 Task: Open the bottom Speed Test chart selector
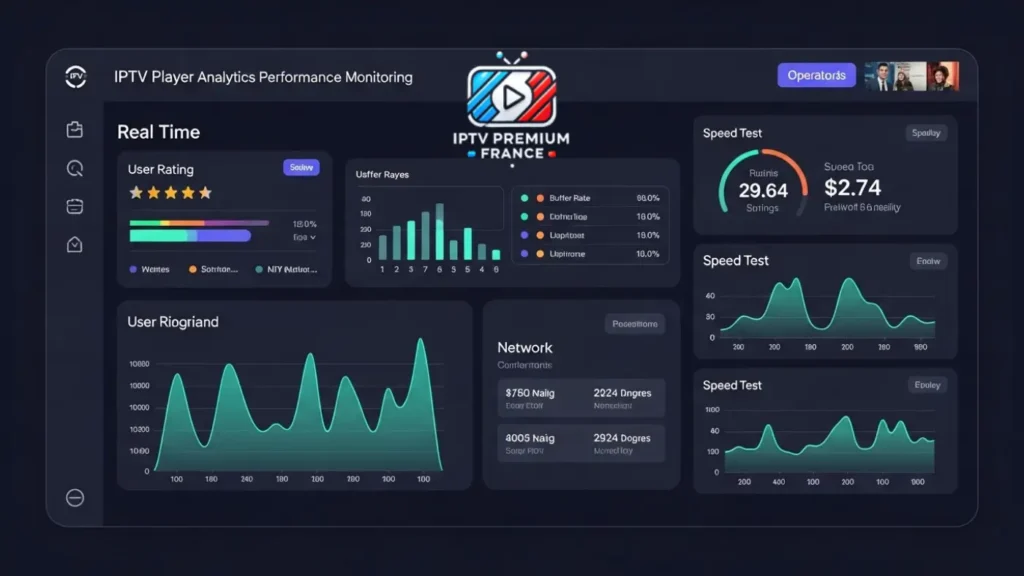(925, 385)
